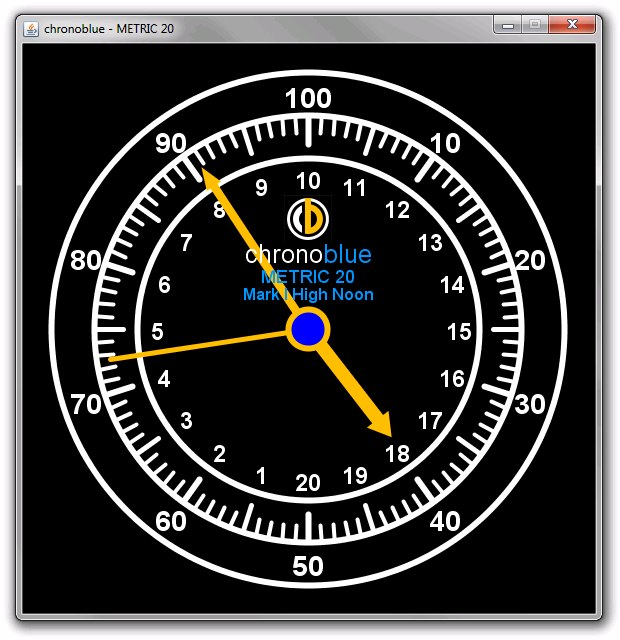Click hour number 10 on inner dial
This screenshot has width=620, height=640.
pyautogui.click(x=308, y=181)
